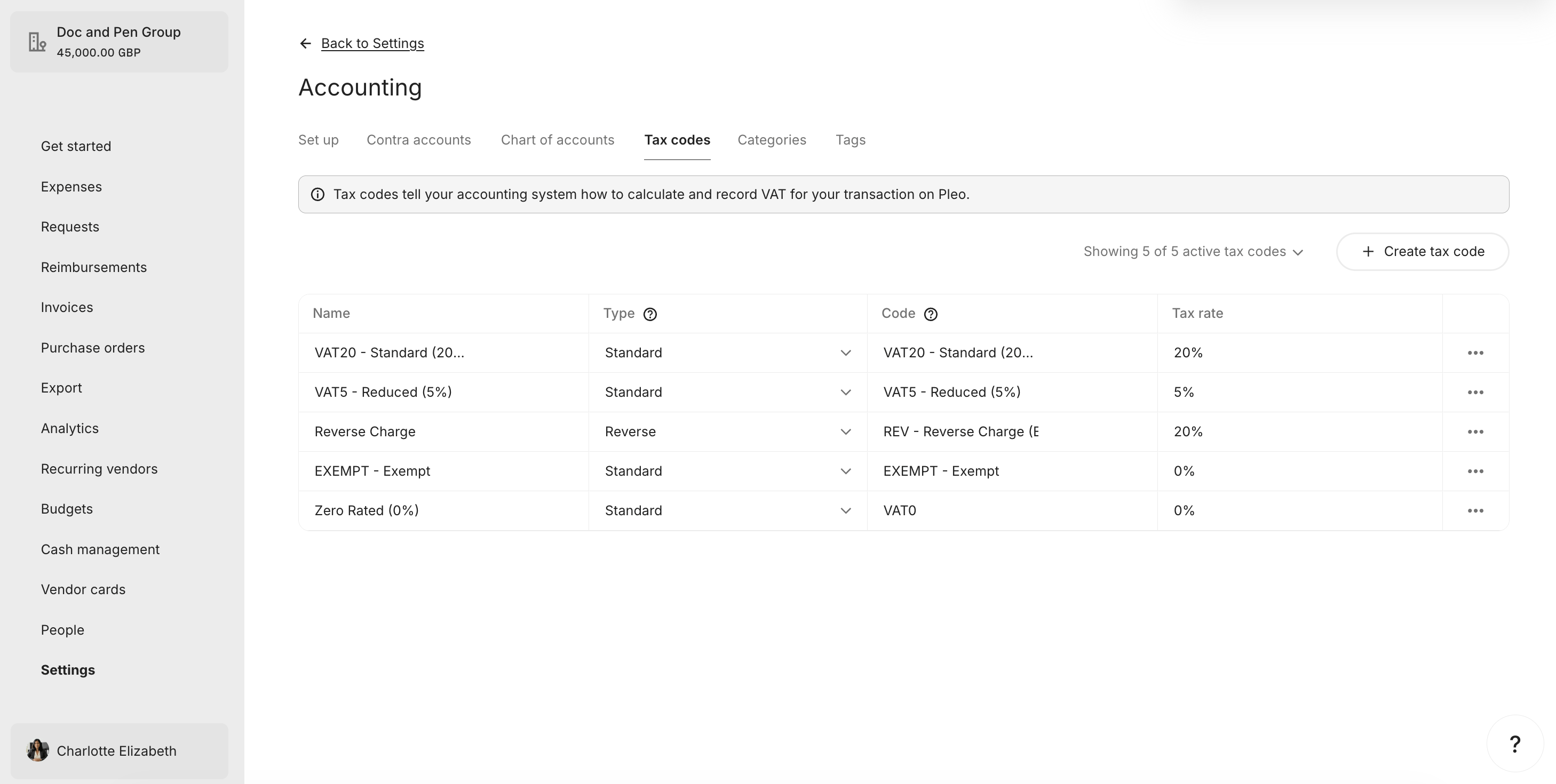Click the Charlotte Elizabeth avatar photo
Image resolution: width=1556 pixels, height=784 pixels.
(x=37, y=750)
